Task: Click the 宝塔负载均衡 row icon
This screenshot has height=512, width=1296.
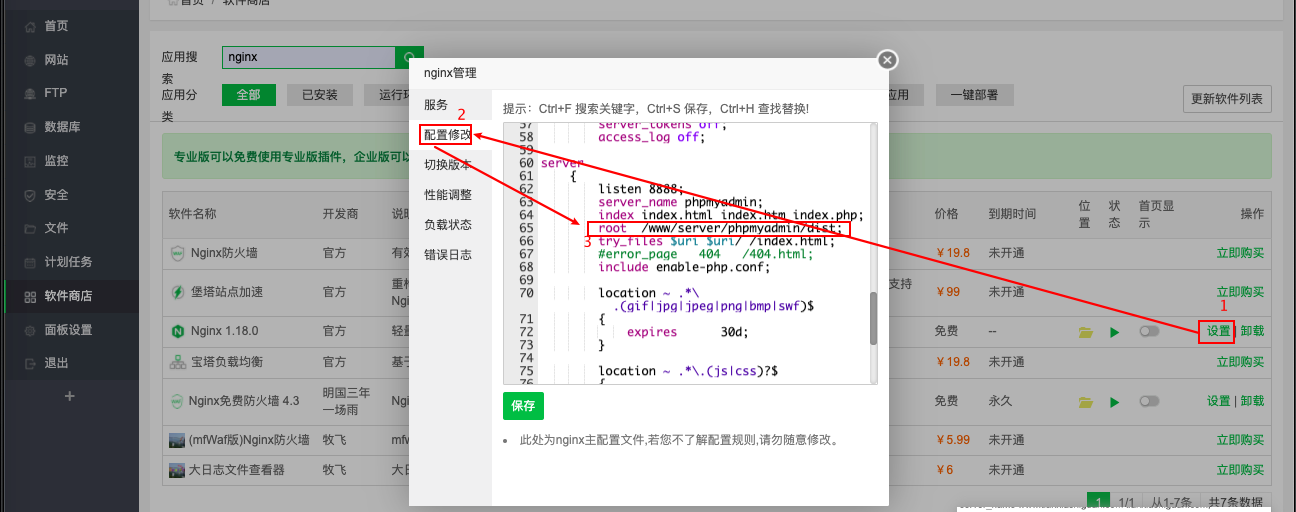Action: tap(177, 361)
